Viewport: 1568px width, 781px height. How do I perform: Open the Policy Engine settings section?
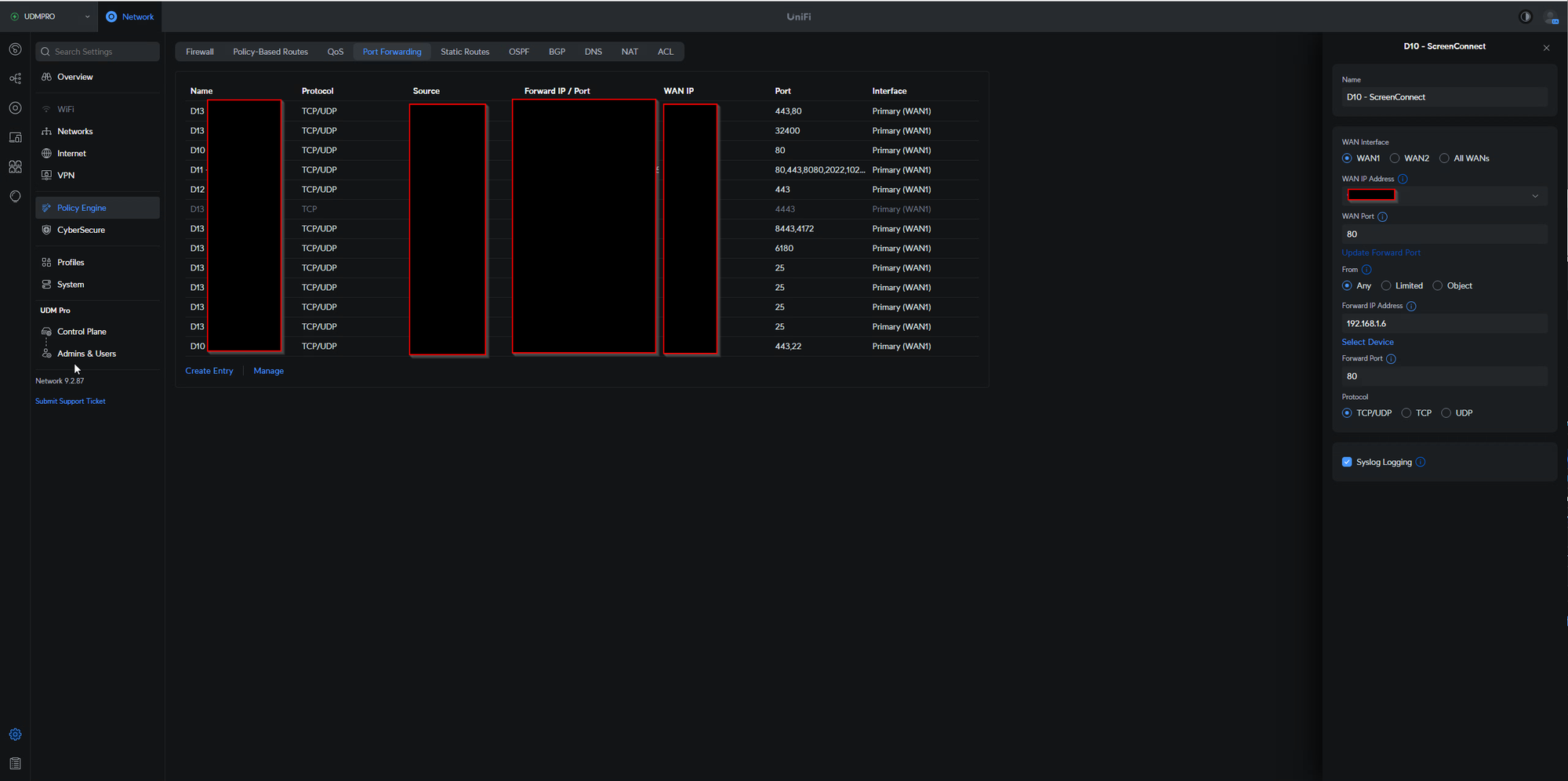tap(82, 208)
